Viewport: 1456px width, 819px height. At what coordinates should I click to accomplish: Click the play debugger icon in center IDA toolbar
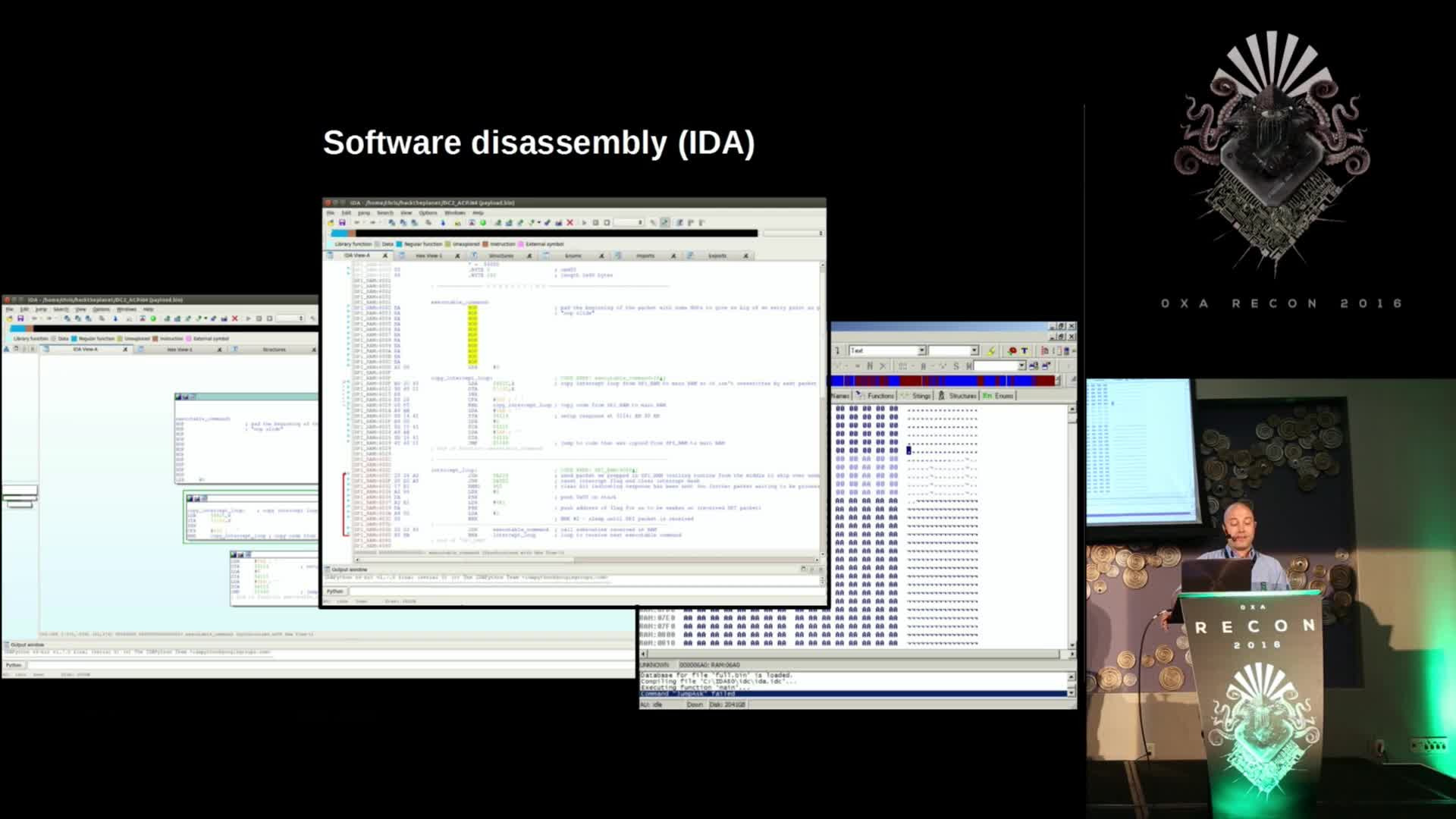tap(584, 222)
